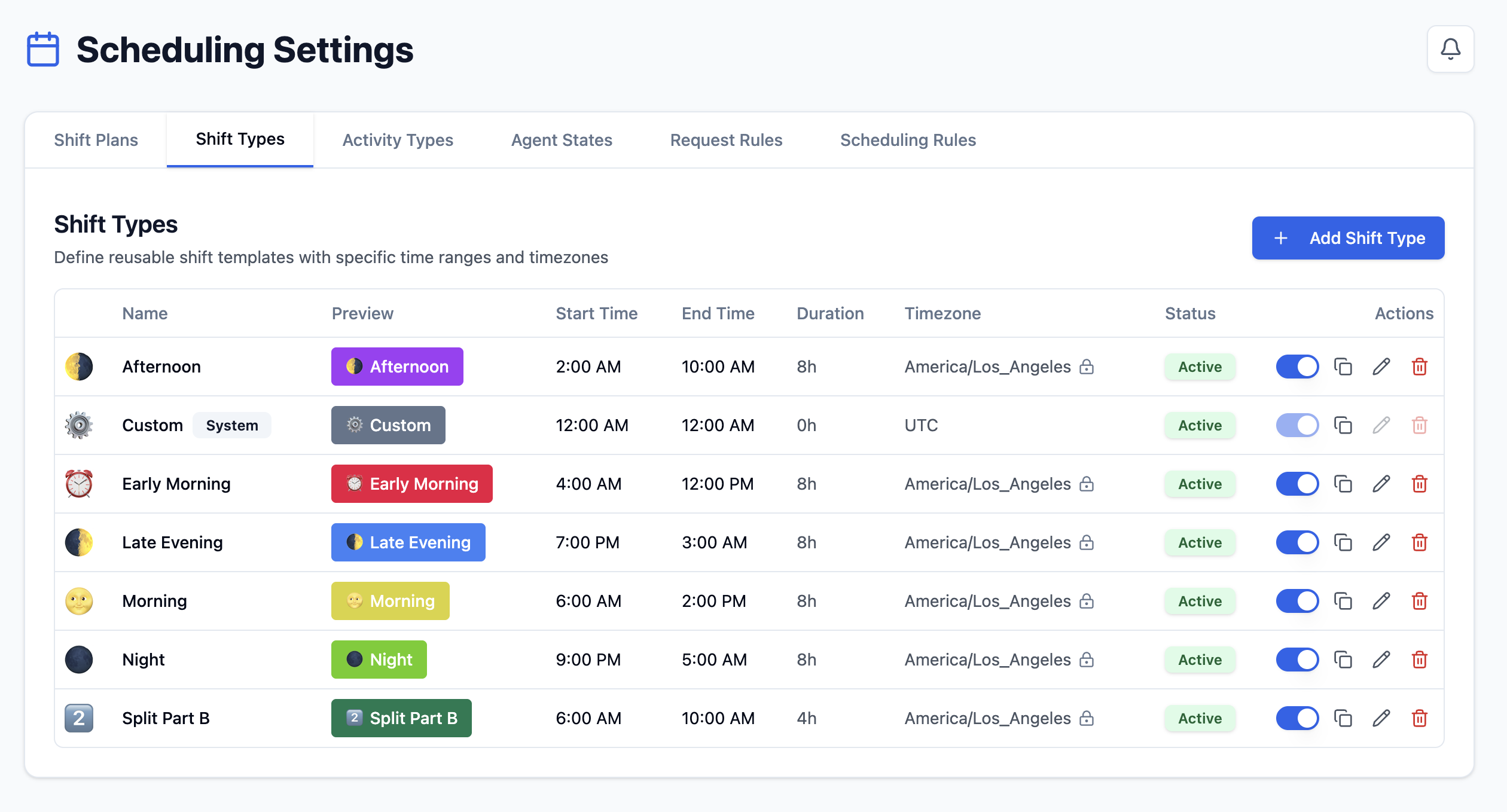1507x812 pixels.
Task: Copy the Late Evening shift type
Action: [1343, 542]
